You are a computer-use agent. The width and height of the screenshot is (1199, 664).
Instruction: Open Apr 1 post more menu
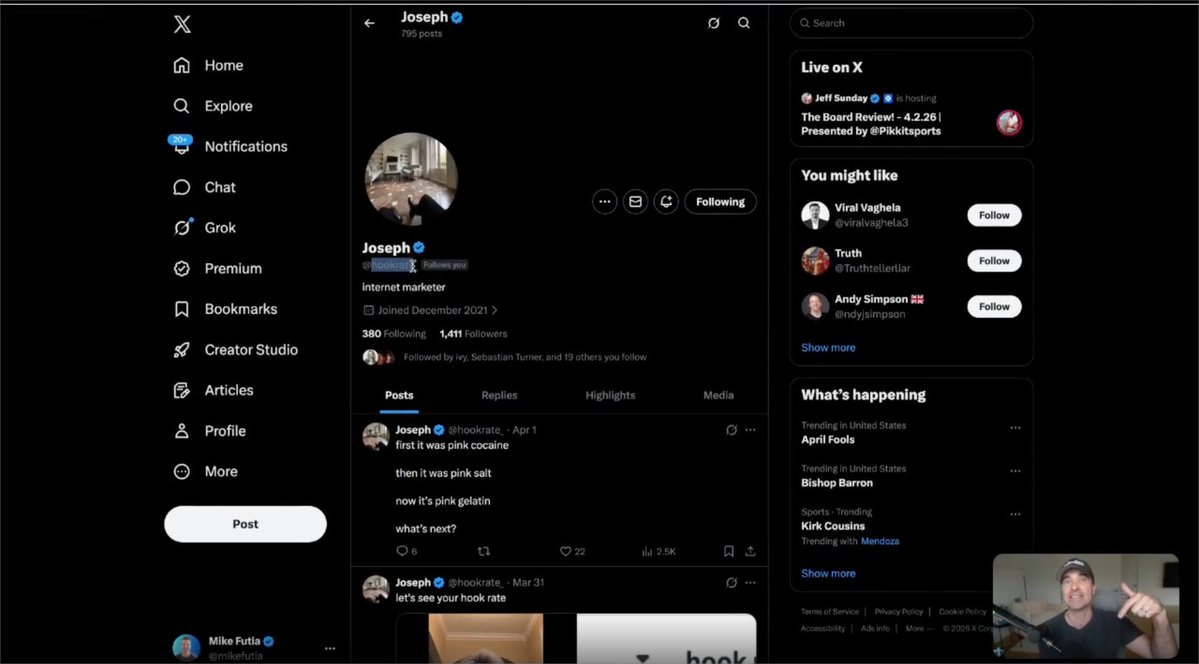coord(751,430)
